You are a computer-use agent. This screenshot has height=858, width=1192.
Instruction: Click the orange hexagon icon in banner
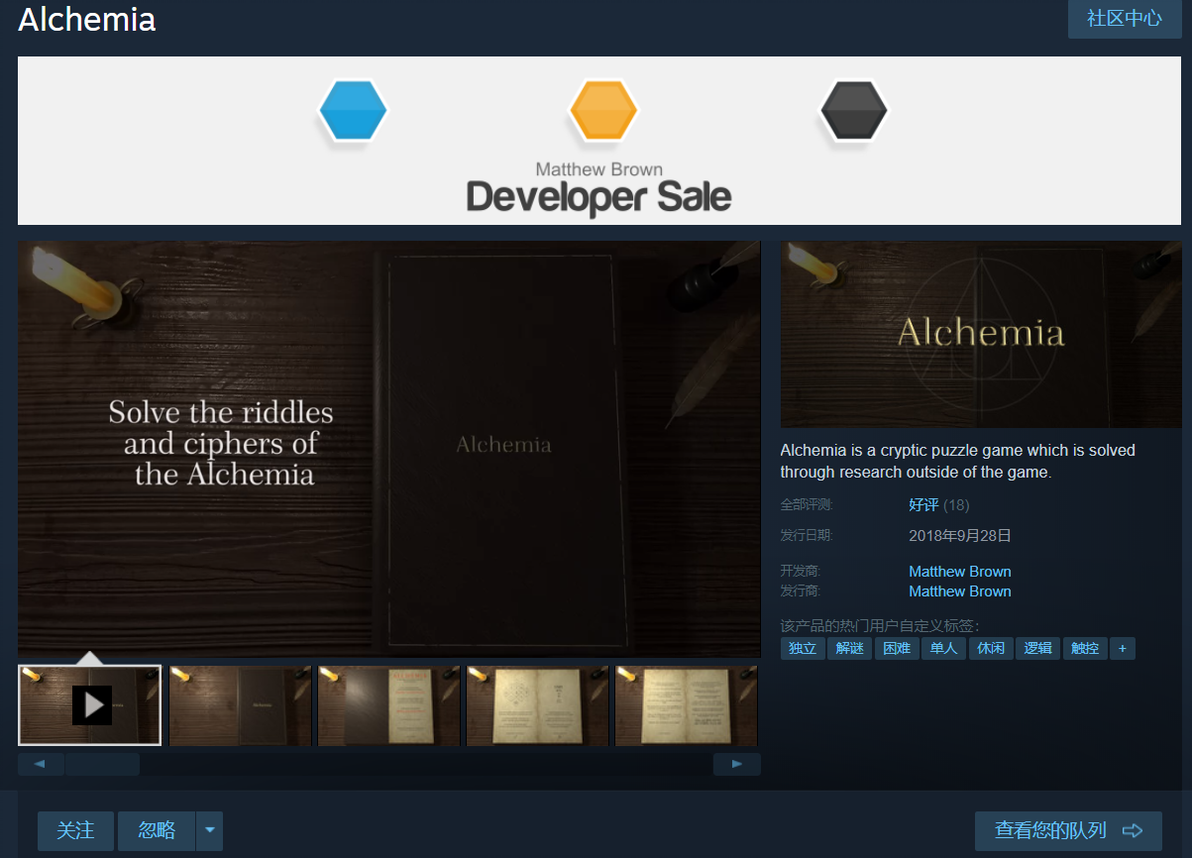point(604,111)
